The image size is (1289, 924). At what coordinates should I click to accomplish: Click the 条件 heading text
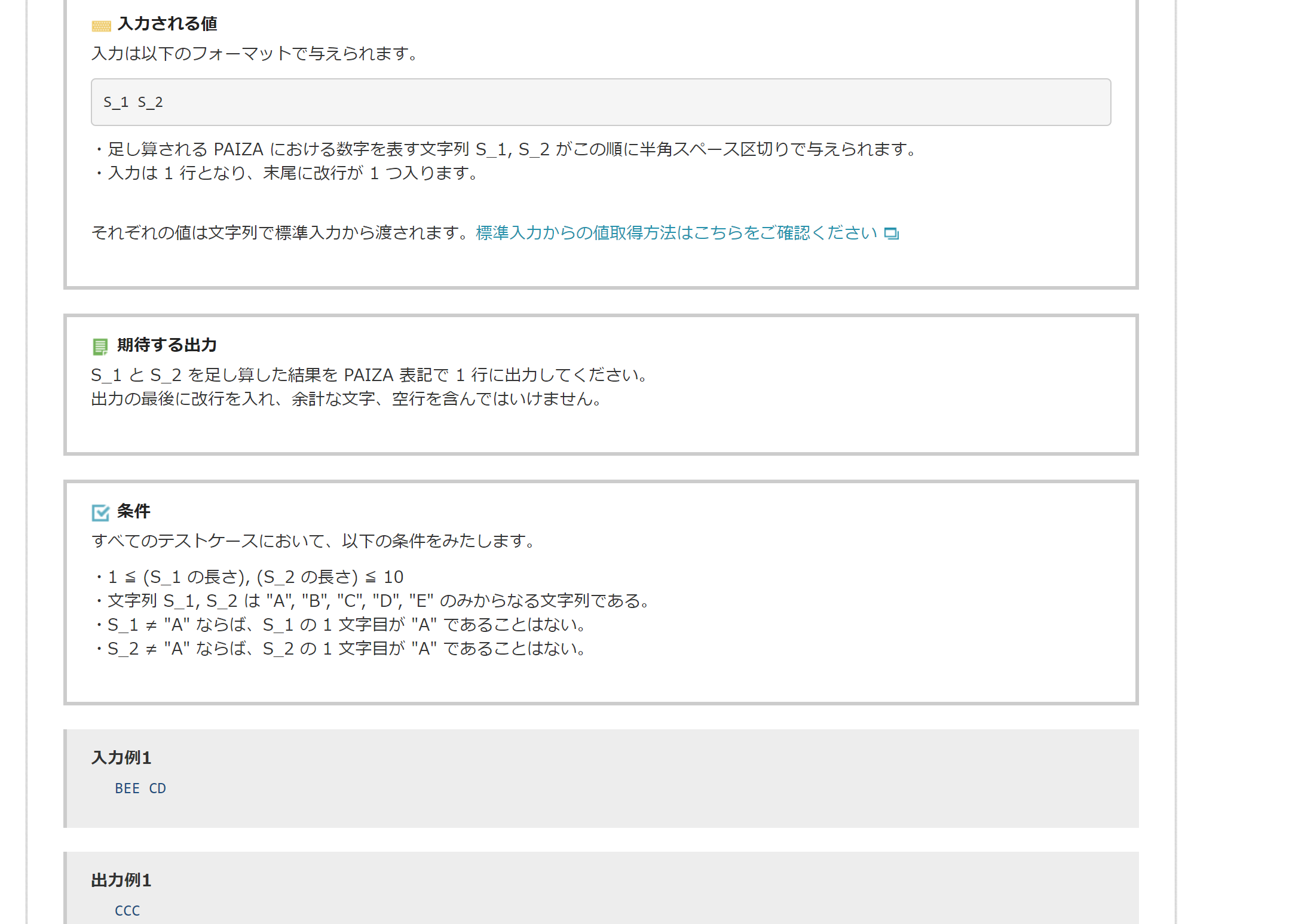point(134,511)
